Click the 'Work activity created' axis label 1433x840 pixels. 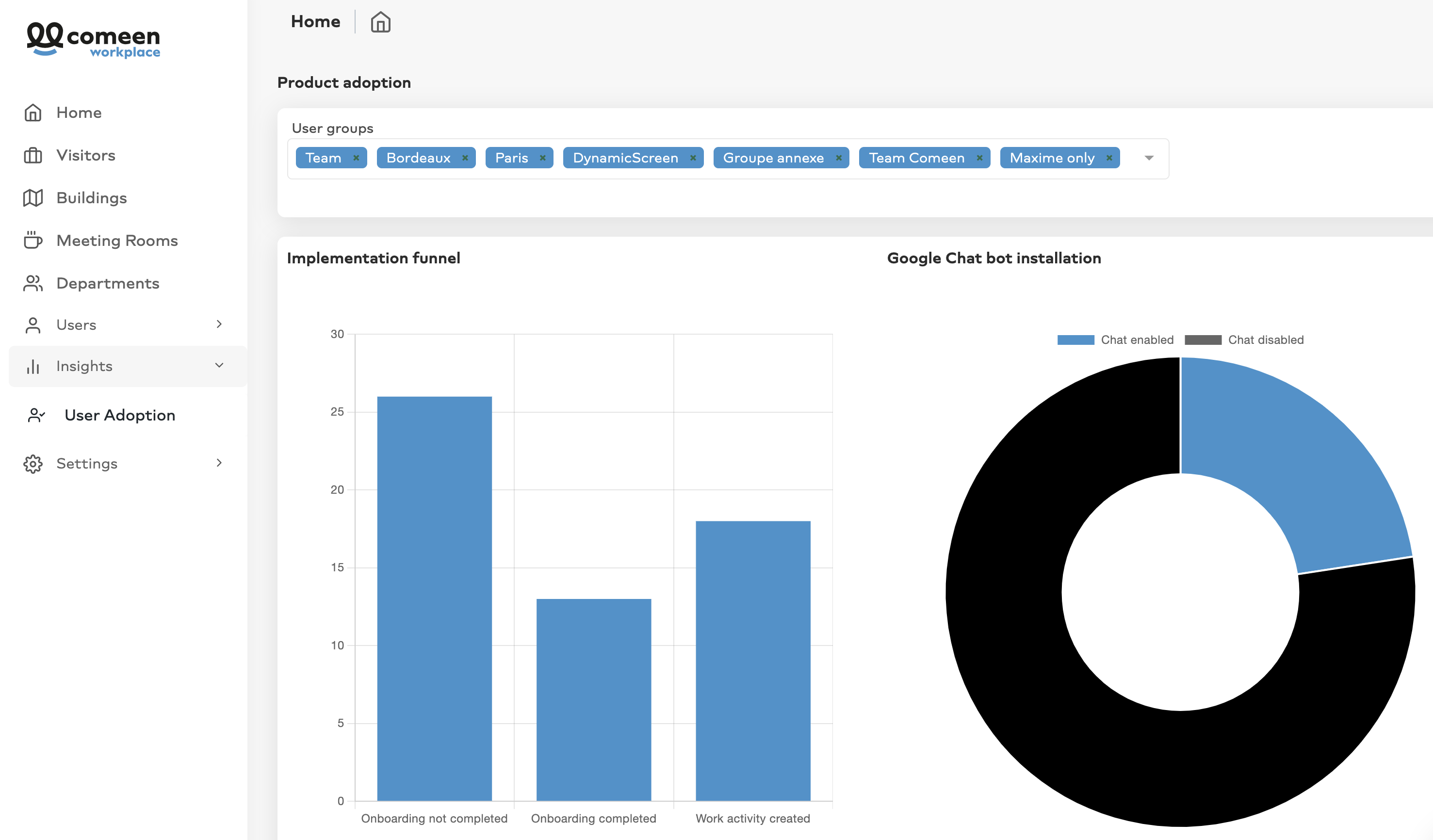tap(753, 818)
